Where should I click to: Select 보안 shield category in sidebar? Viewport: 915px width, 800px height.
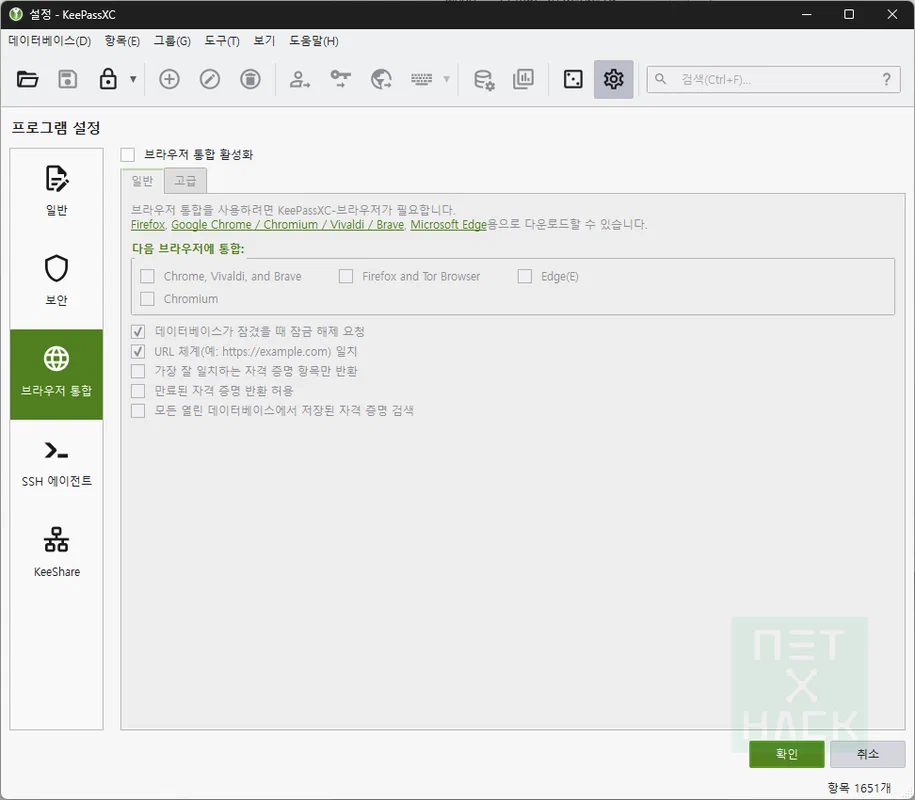[57, 282]
